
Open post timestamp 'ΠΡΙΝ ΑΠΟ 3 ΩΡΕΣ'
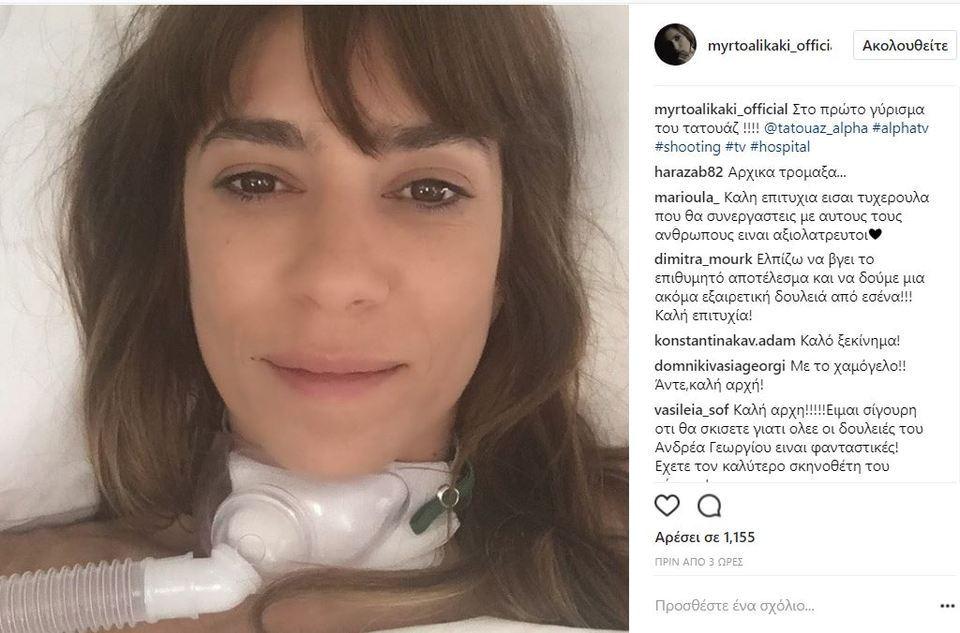tap(699, 562)
